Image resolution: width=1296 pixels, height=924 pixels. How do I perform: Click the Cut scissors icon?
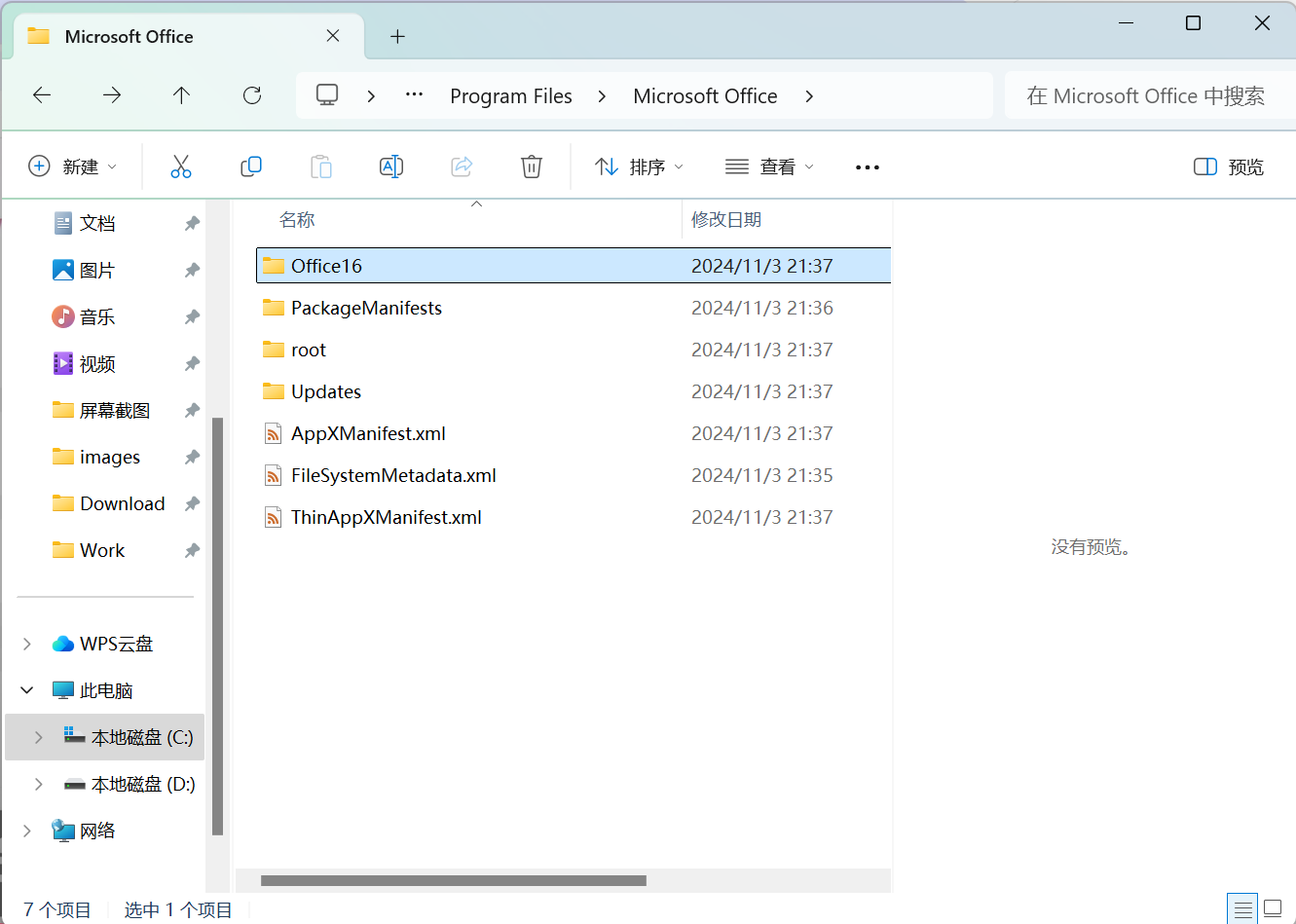coord(181,166)
